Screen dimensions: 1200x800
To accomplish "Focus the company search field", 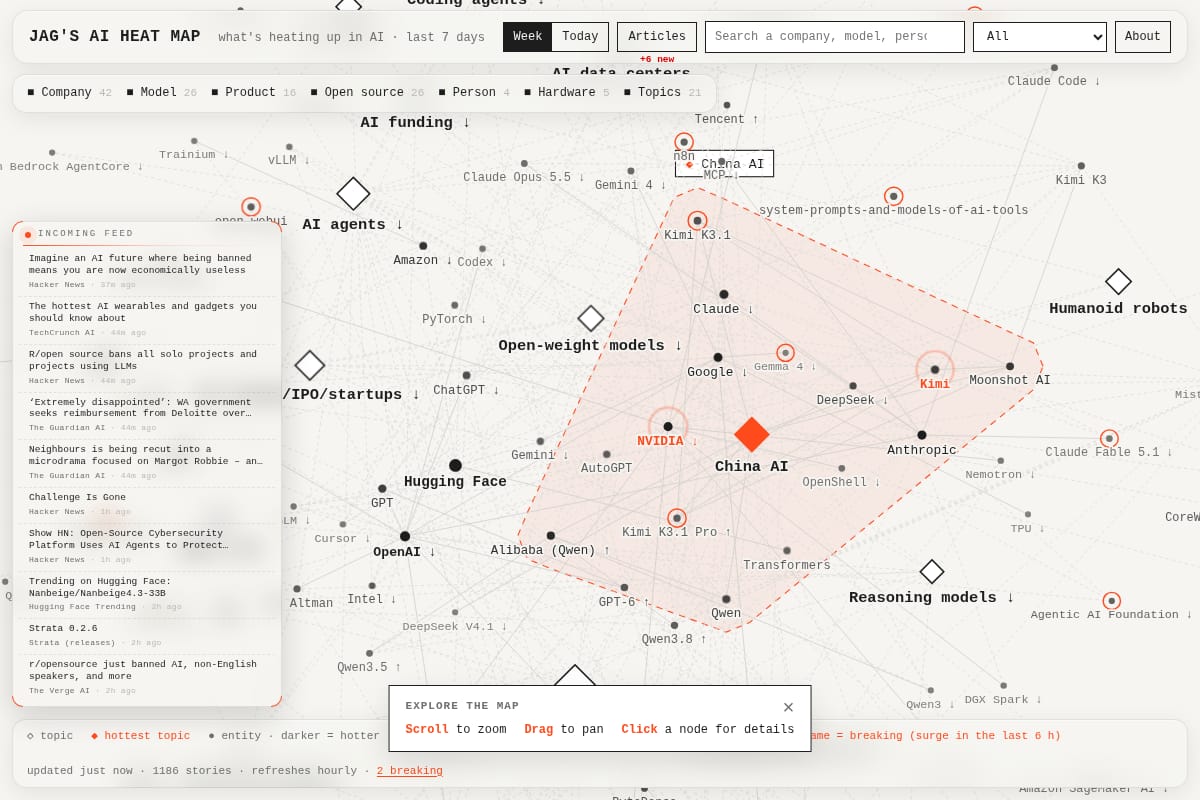I will point(835,37).
